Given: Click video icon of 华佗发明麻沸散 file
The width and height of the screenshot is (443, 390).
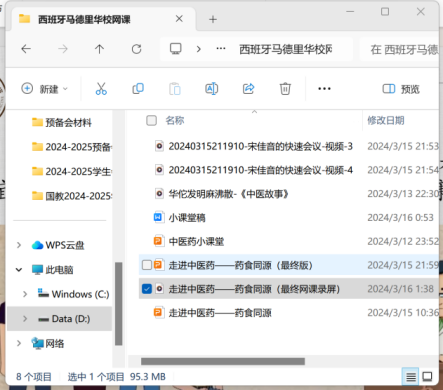Looking at the screenshot, I should coord(159,194).
